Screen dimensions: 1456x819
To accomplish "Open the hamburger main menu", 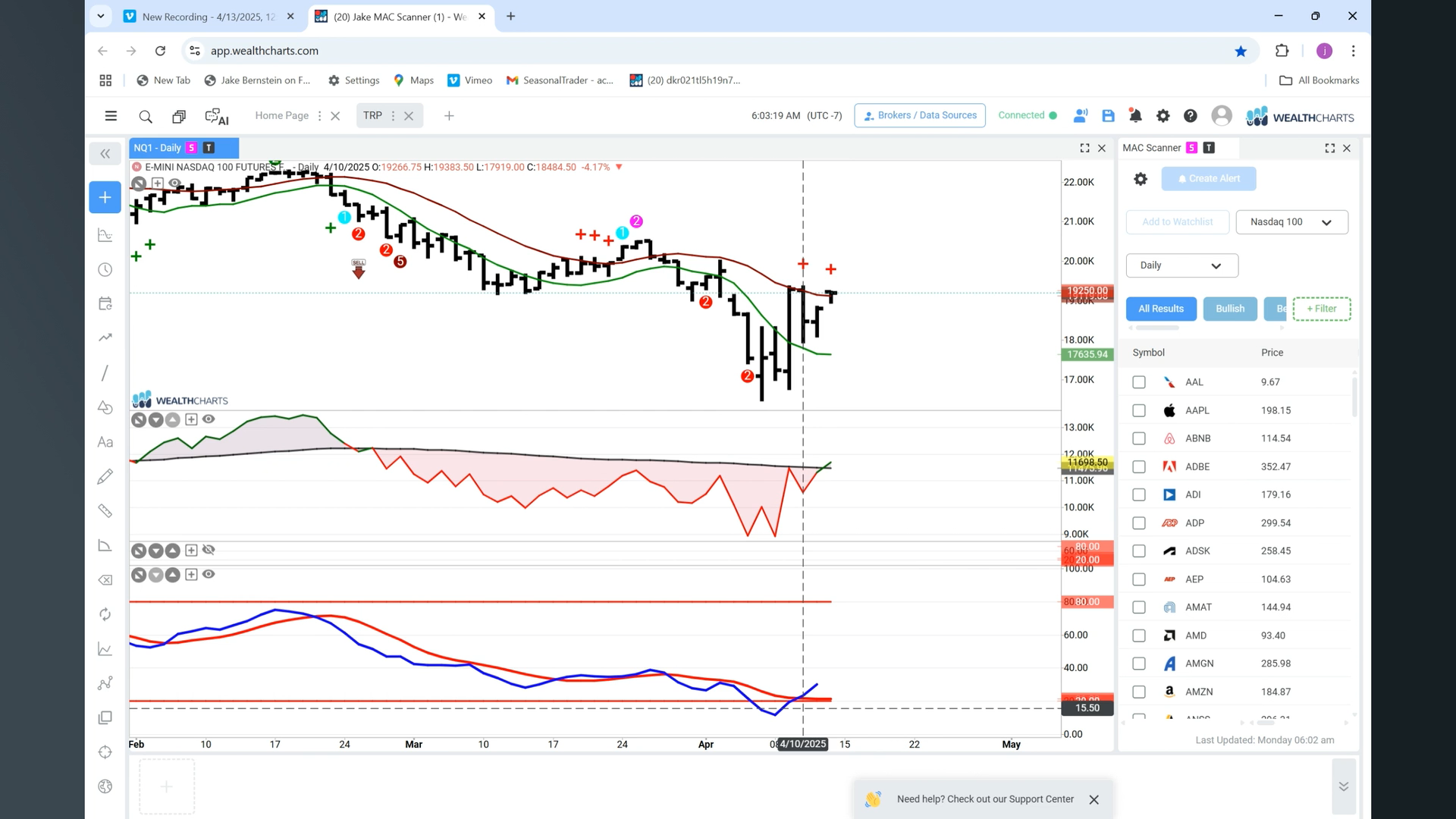I will [111, 116].
